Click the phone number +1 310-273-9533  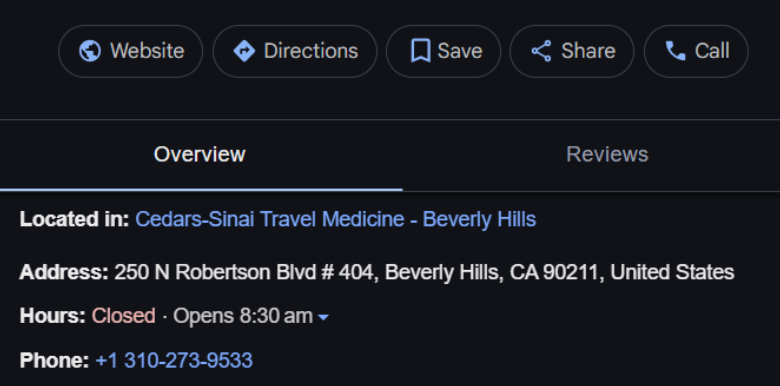coord(174,361)
